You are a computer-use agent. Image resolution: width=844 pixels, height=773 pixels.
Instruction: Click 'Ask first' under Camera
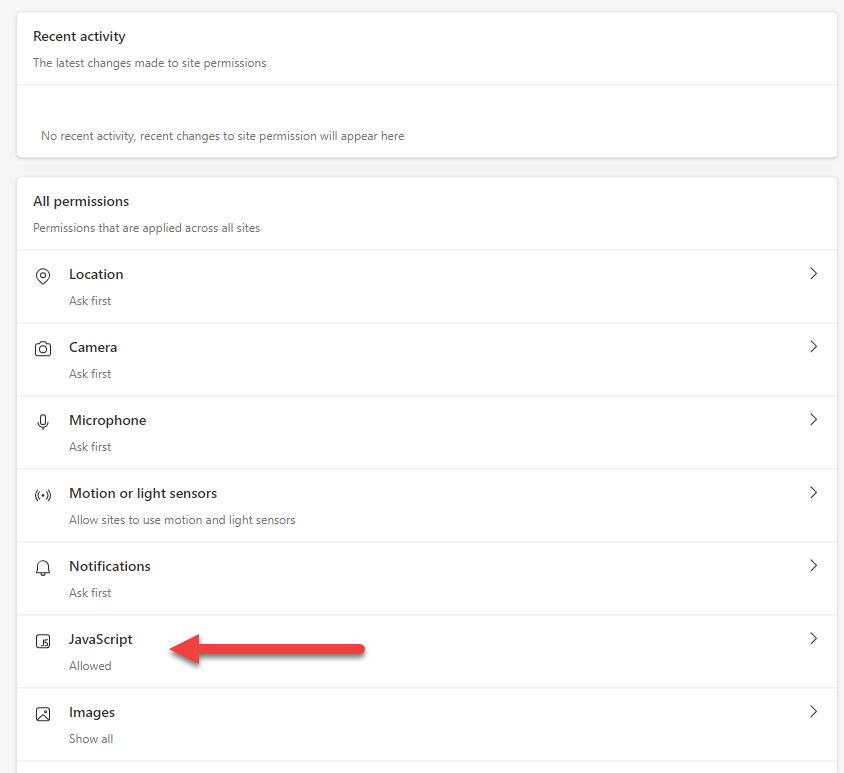click(x=90, y=374)
